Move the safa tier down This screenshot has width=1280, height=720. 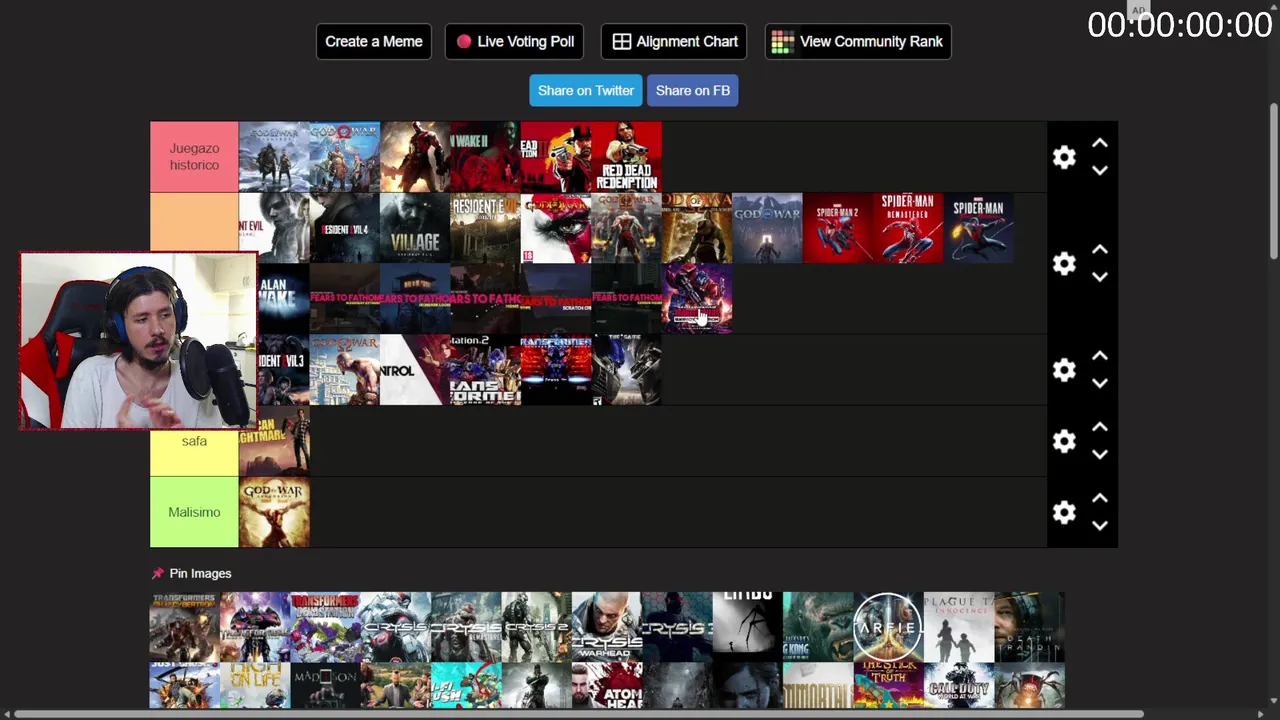[x=1100, y=455]
